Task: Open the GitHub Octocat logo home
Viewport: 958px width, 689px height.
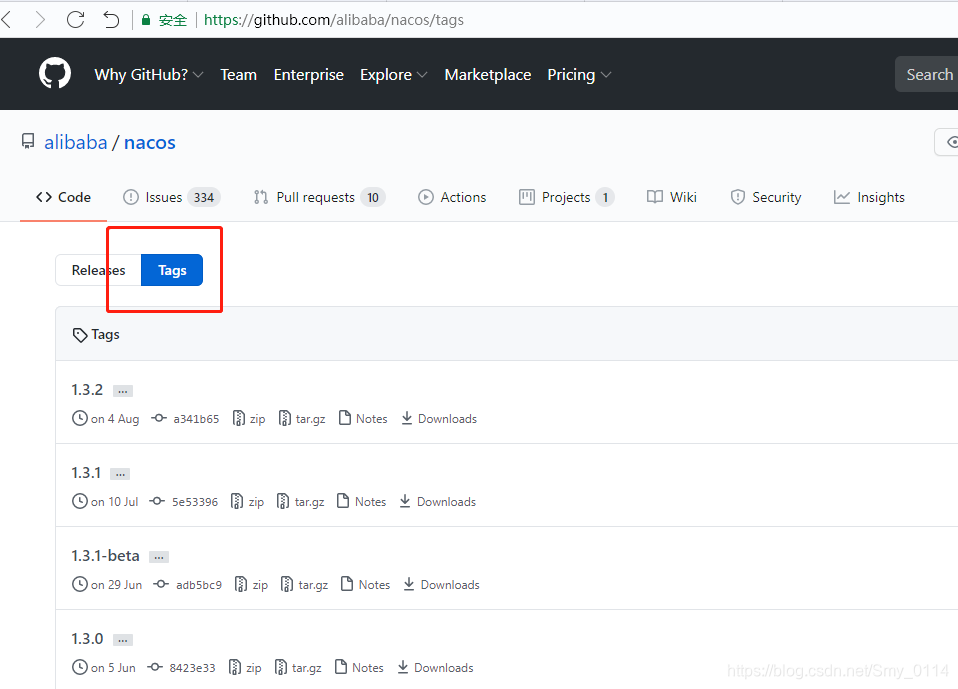Action: pos(55,73)
